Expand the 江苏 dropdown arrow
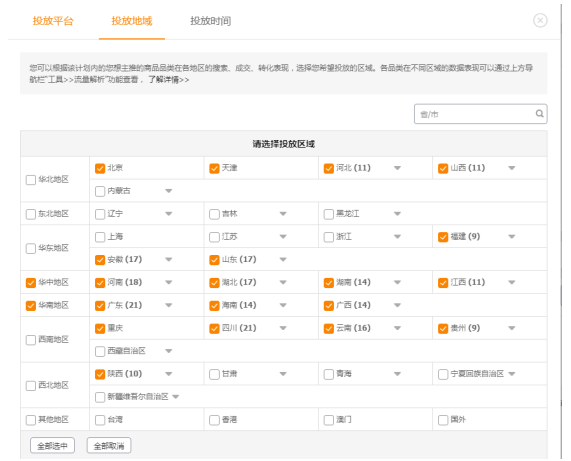The width and height of the screenshot is (571, 461). [x=283, y=237]
